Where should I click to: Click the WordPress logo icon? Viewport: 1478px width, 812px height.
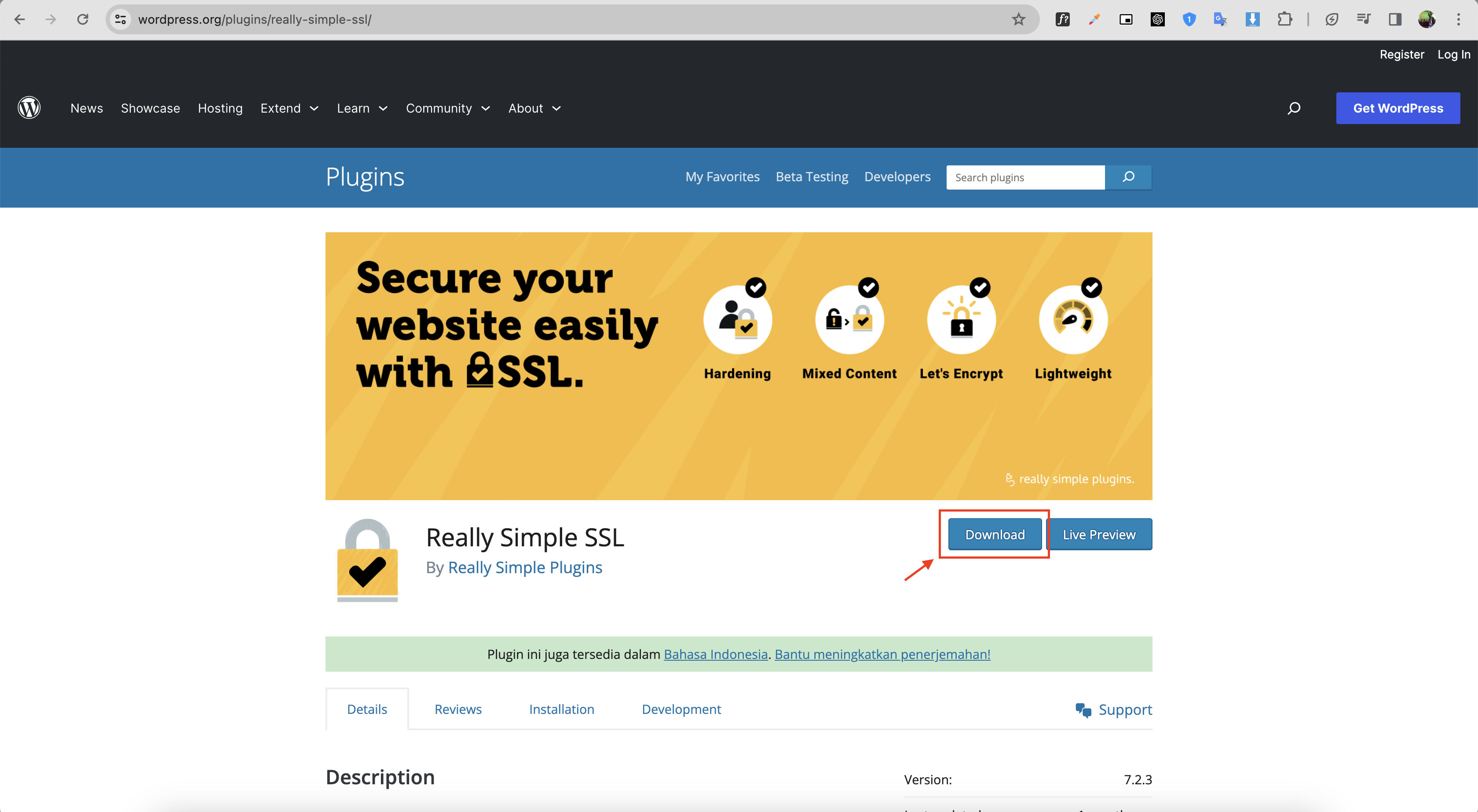pos(29,108)
